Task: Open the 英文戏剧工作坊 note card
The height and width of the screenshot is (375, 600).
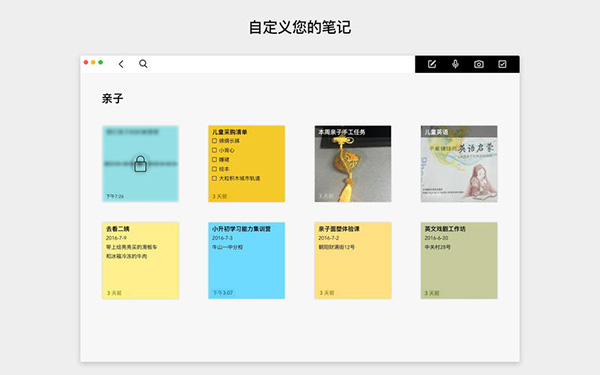Action: 459,261
